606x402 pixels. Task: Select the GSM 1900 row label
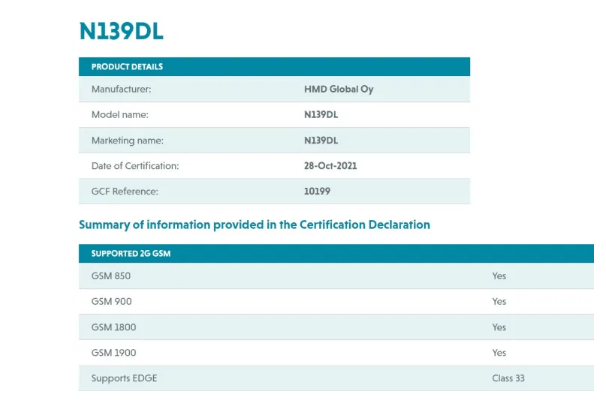click(x=114, y=353)
